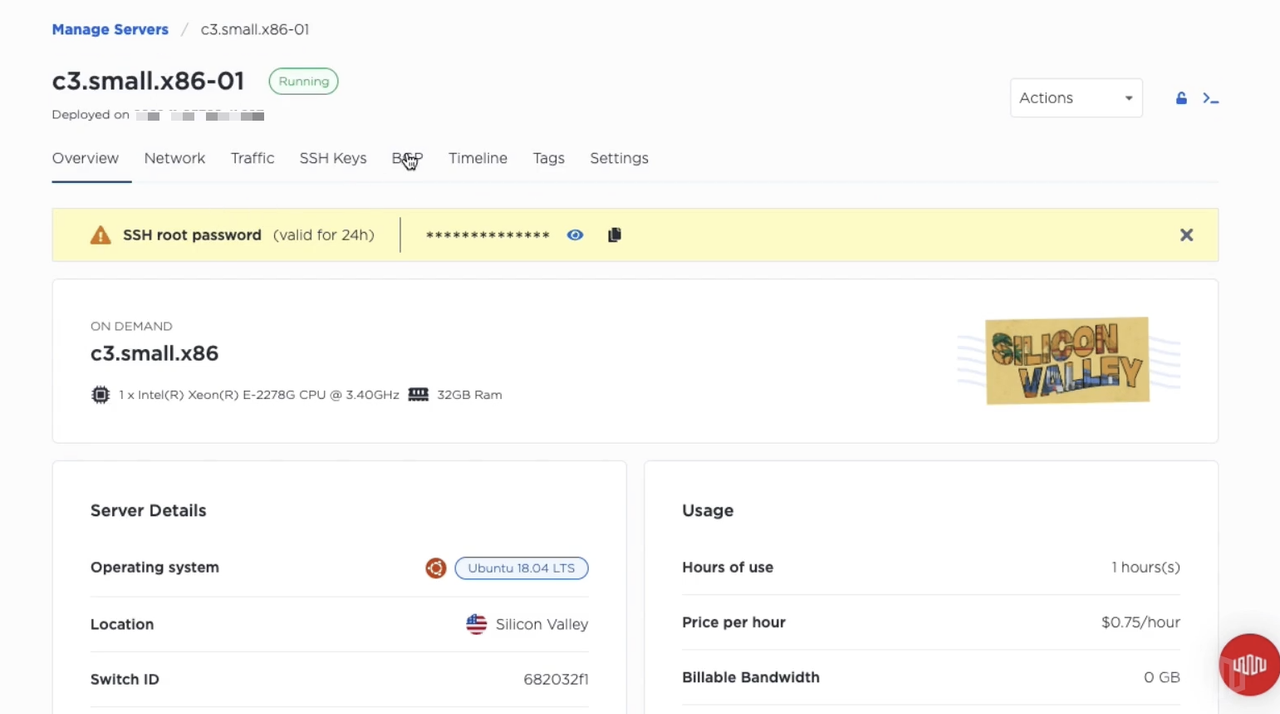Open the Actions dropdown
Image resolution: width=1280 pixels, height=714 pixels.
click(1076, 98)
